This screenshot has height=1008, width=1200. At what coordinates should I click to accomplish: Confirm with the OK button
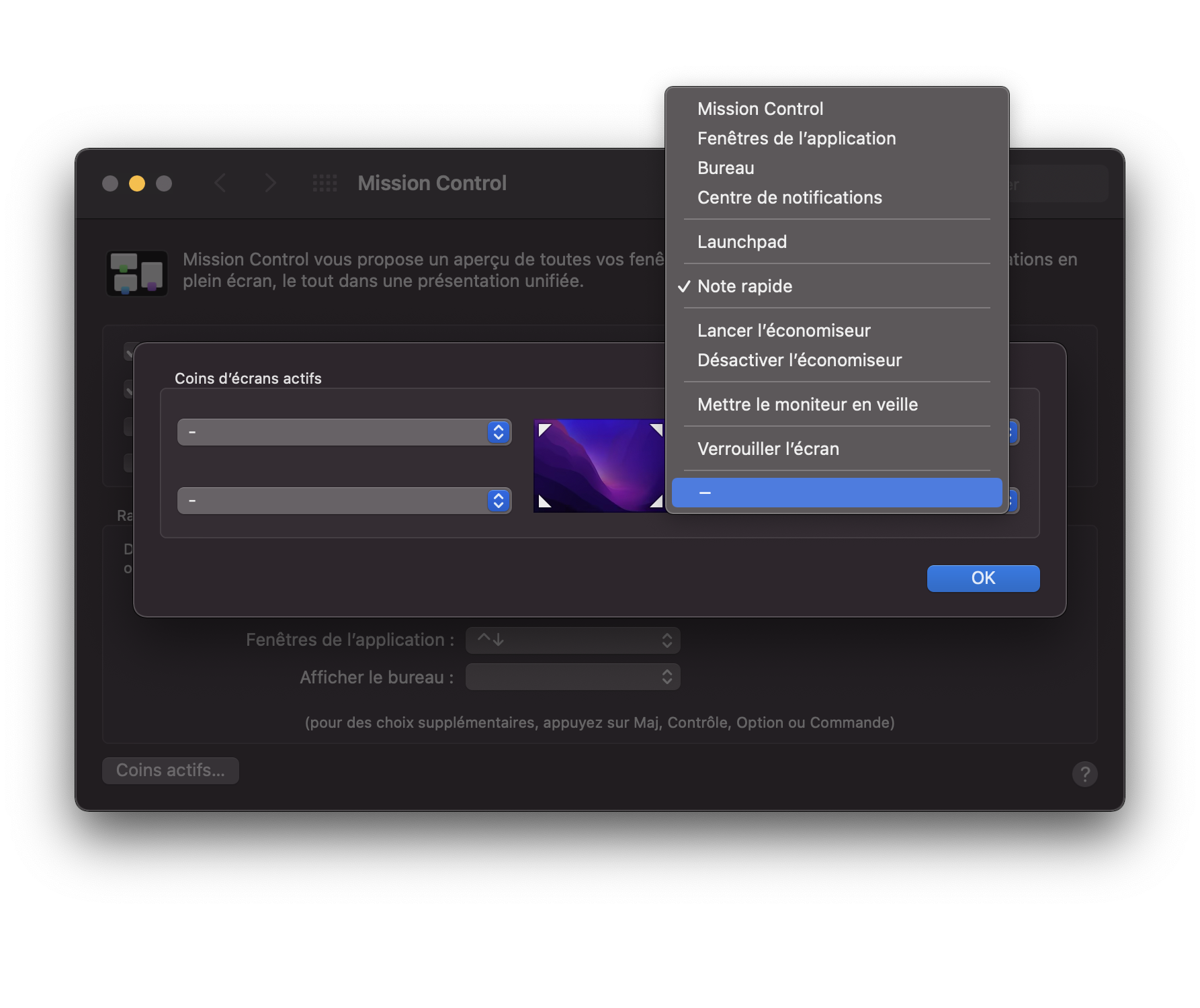pyautogui.click(x=983, y=579)
